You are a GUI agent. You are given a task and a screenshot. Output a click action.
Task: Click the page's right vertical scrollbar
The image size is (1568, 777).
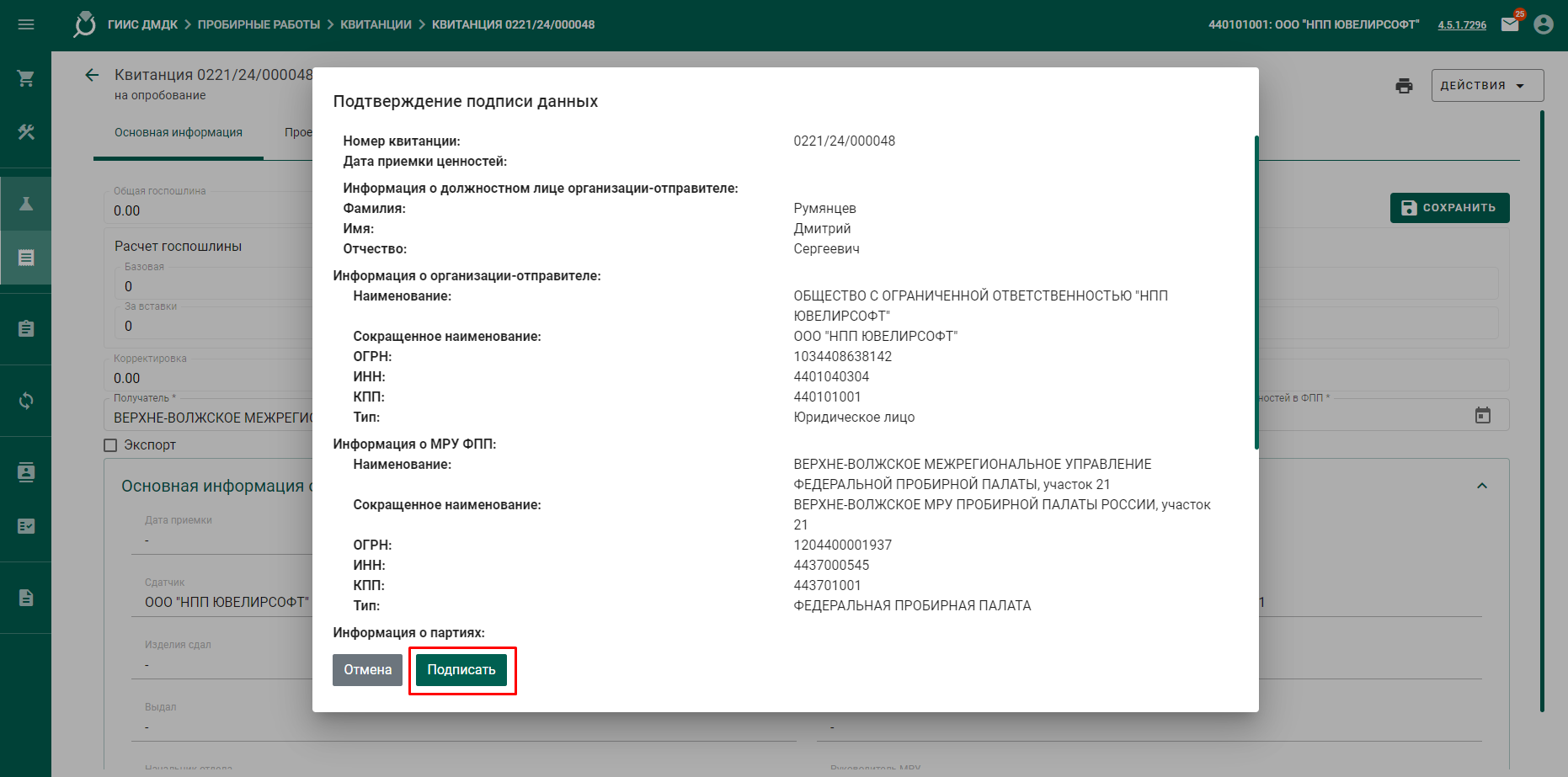(x=1543, y=411)
